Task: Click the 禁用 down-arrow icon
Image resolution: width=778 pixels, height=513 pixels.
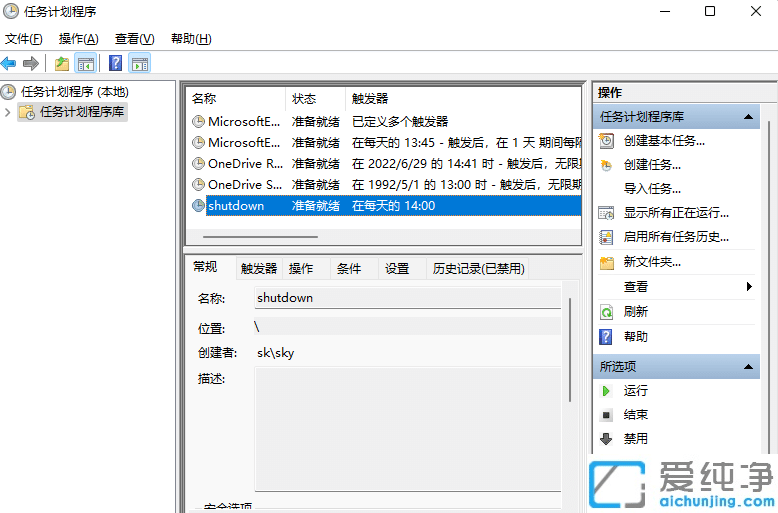Action: 606,439
